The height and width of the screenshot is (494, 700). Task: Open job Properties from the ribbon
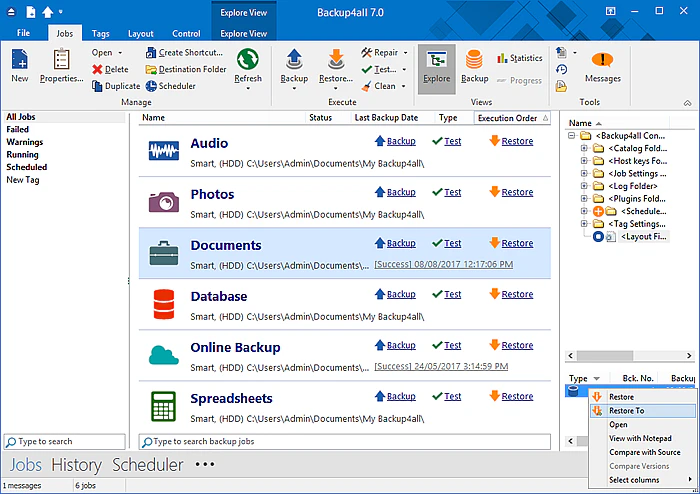61,66
